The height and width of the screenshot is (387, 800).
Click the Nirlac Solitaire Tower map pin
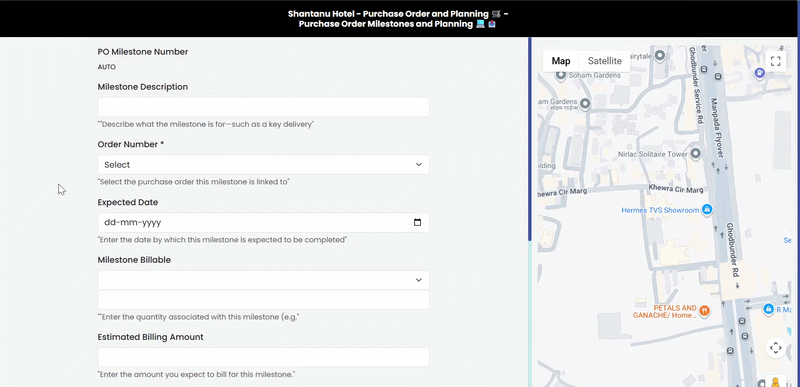696,153
